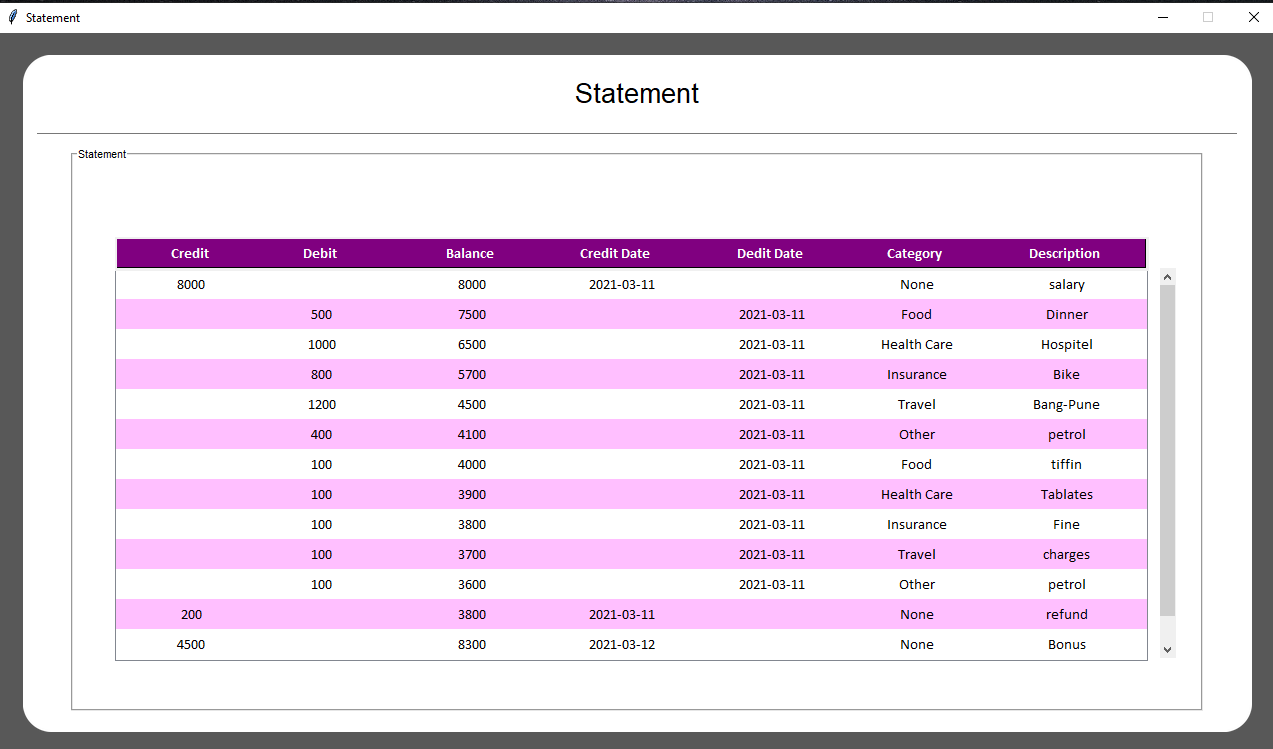Click the scrollbar up arrow
The image size is (1273, 749).
coord(1167,277)
